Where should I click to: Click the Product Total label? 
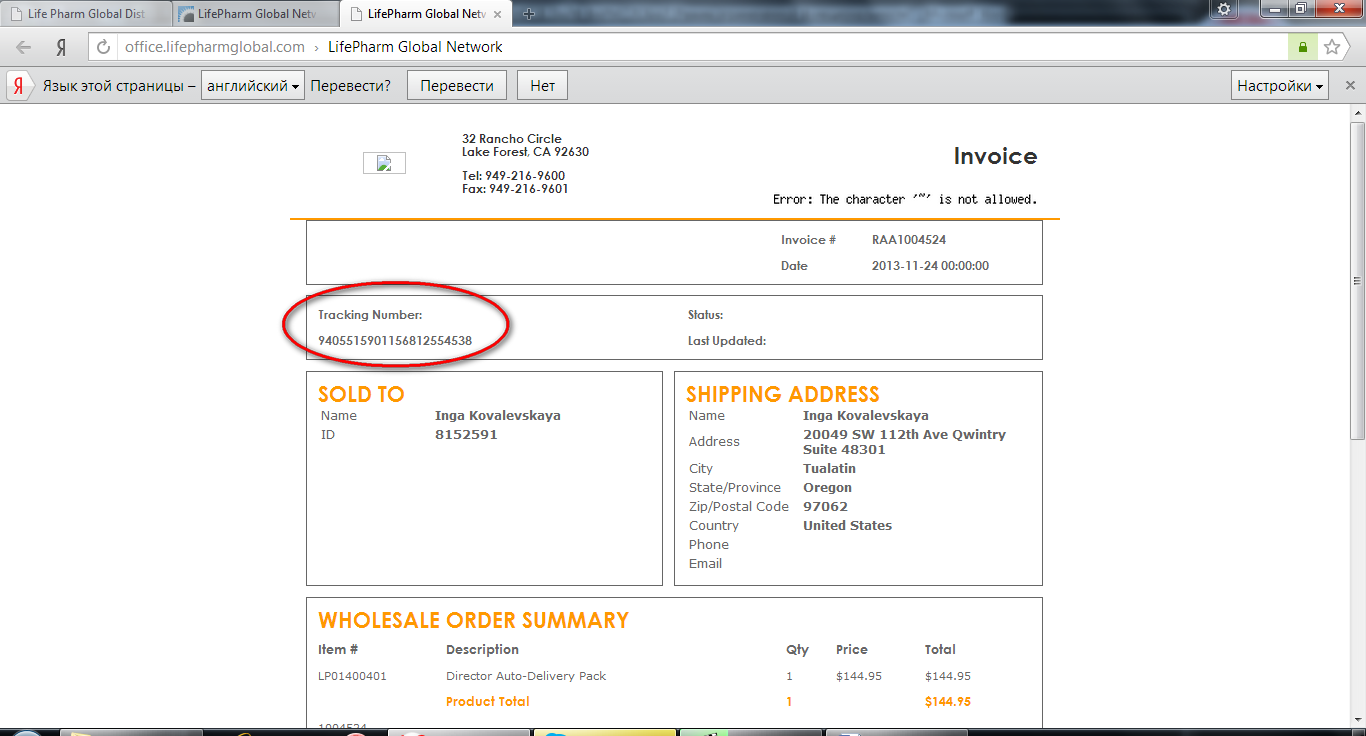488,702
